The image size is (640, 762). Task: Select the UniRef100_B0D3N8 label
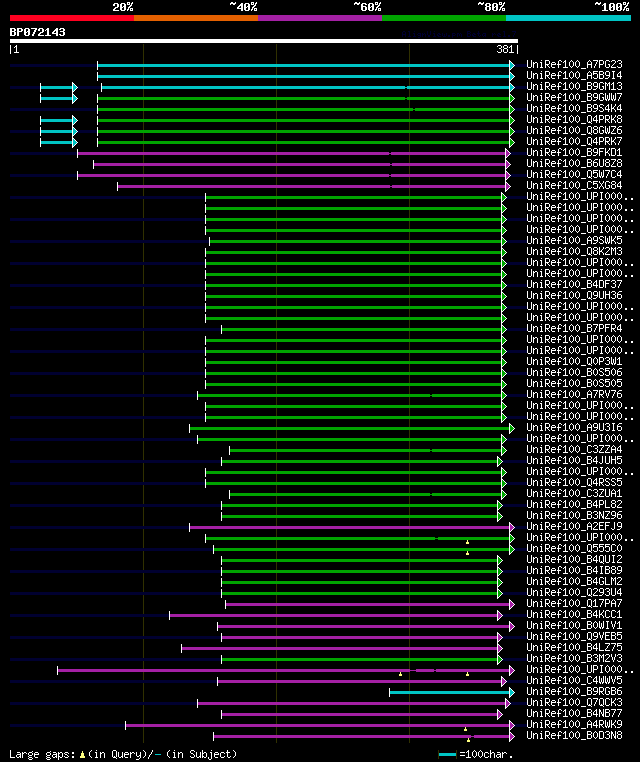click(x=574, y=735)
